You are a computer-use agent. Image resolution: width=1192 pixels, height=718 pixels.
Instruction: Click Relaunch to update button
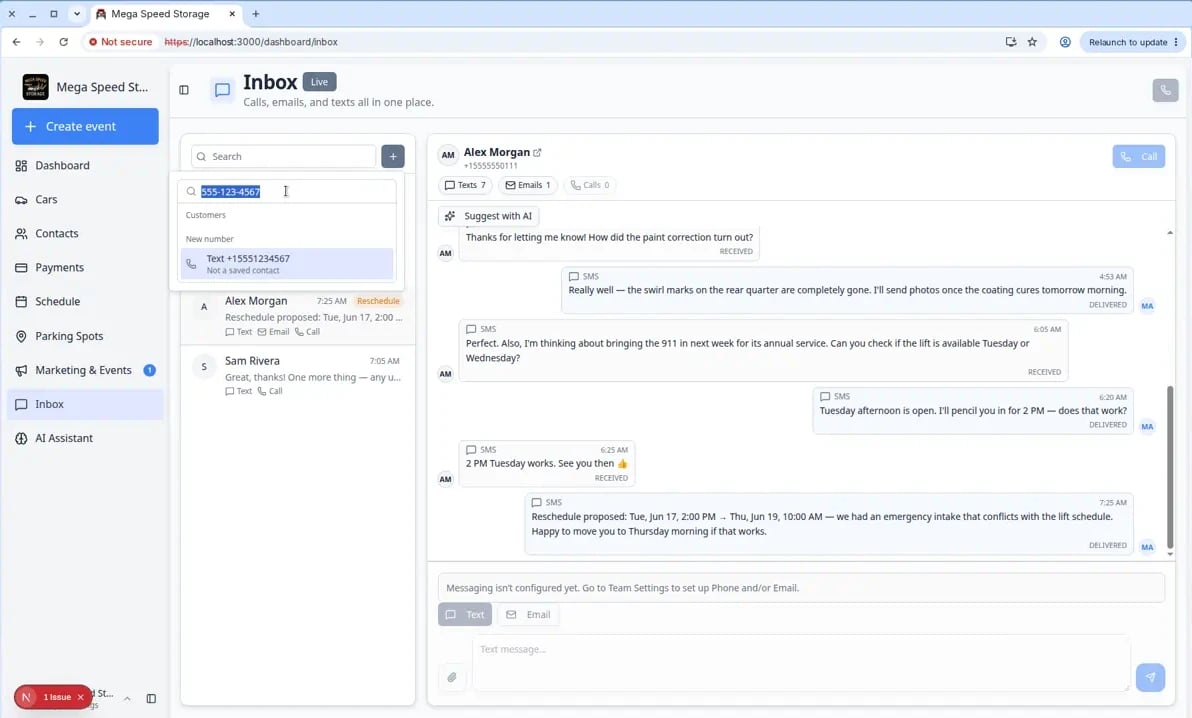(x=1133, y=42)
